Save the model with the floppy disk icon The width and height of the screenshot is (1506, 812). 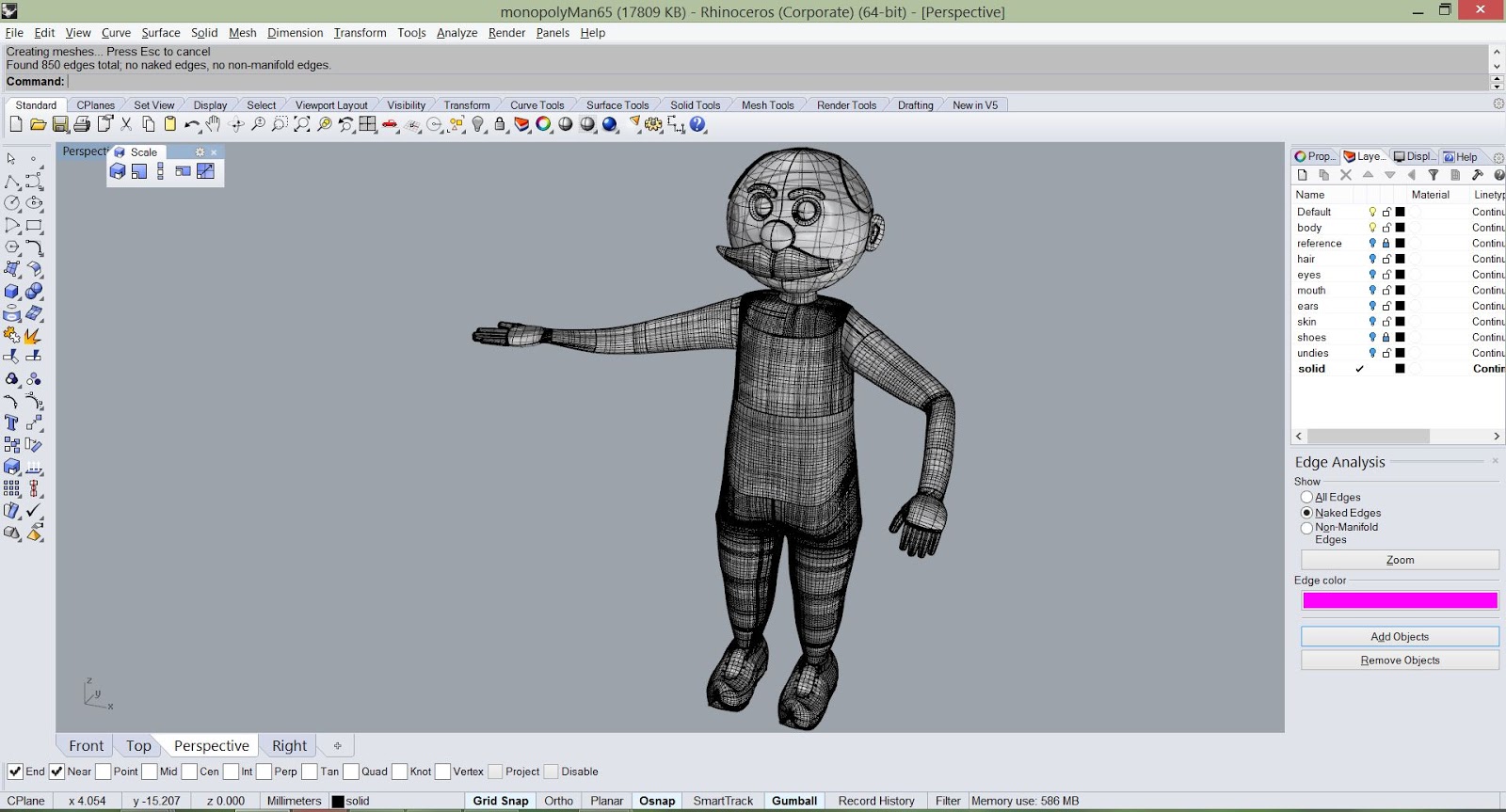tap(60, 124)
